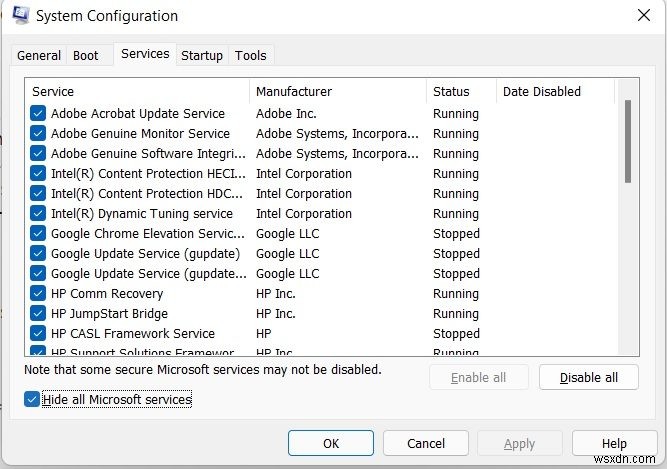Viewport: 667px width, 469px height.
Task: Uncheck Intel Content Protection HDCP checkbox
Action: (38, 193)
